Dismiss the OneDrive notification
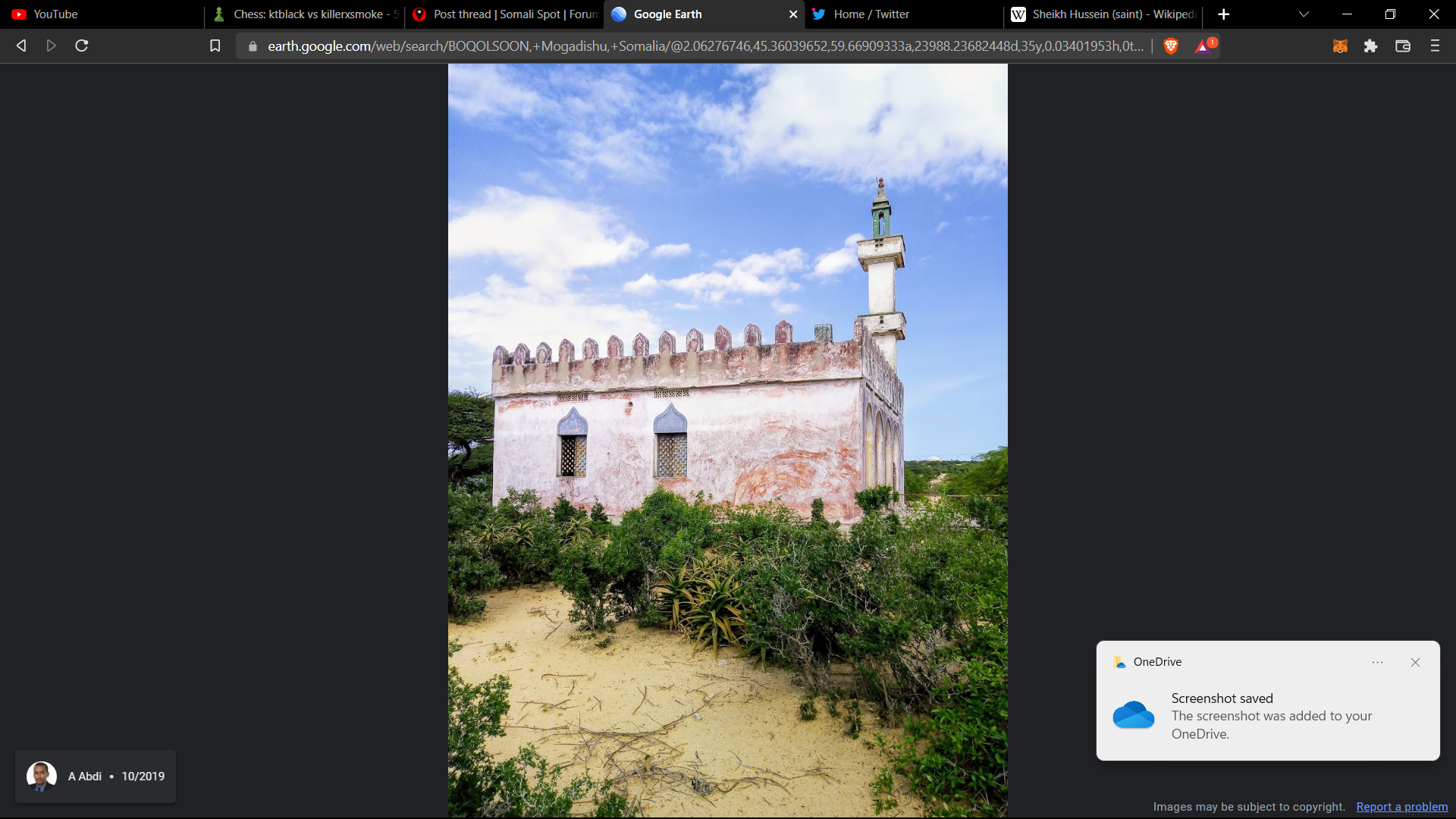Viewport: 1456px width, 819px height. tap(1415, 662)
